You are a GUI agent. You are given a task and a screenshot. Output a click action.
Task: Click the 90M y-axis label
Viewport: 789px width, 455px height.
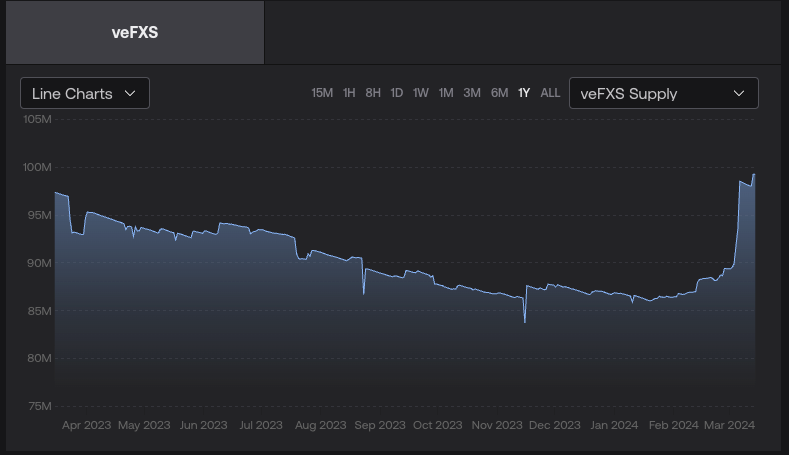pos(39,263)
